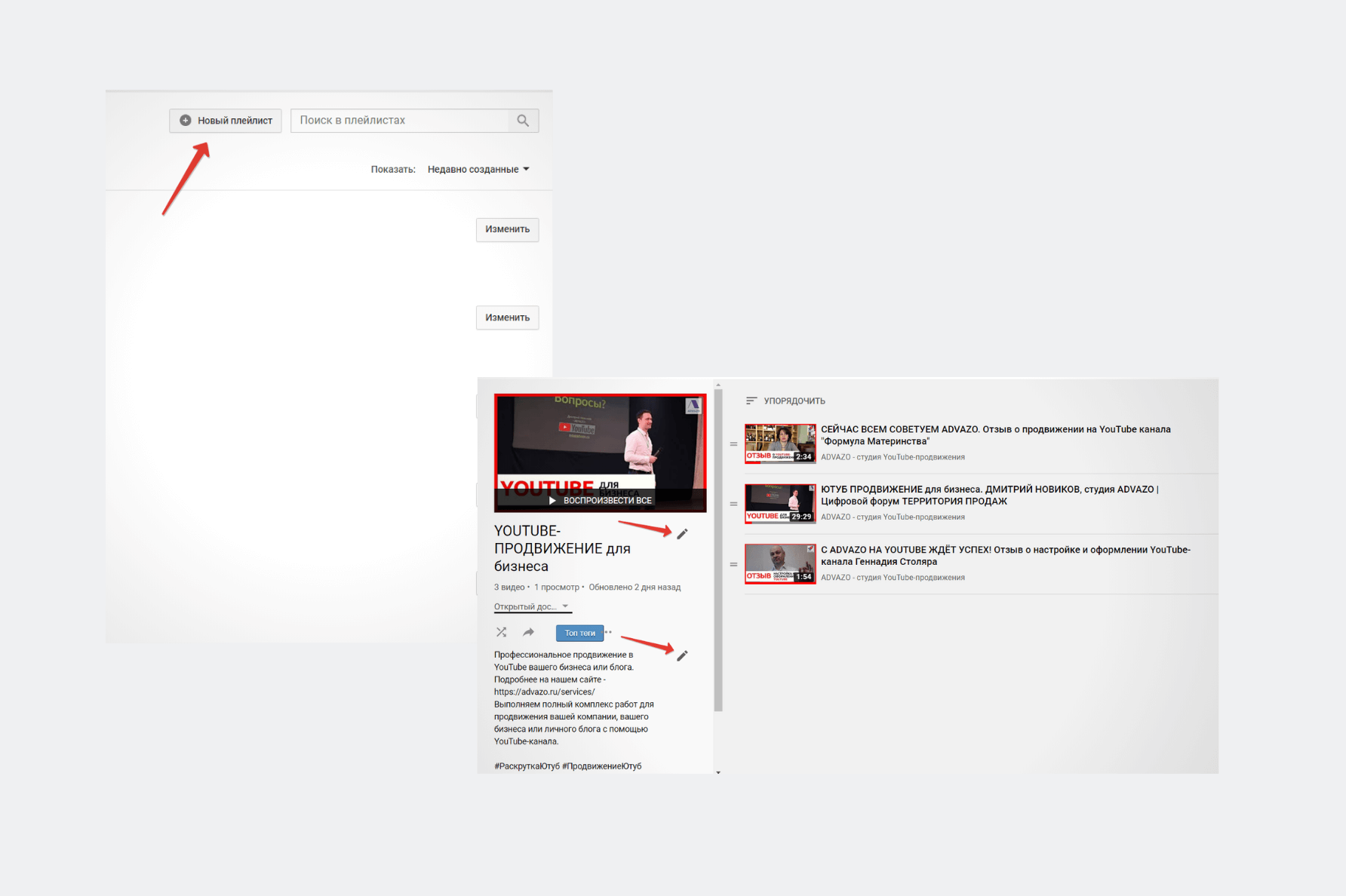Click the second 'Изменить' button
1346x896 pixels.
507,318
